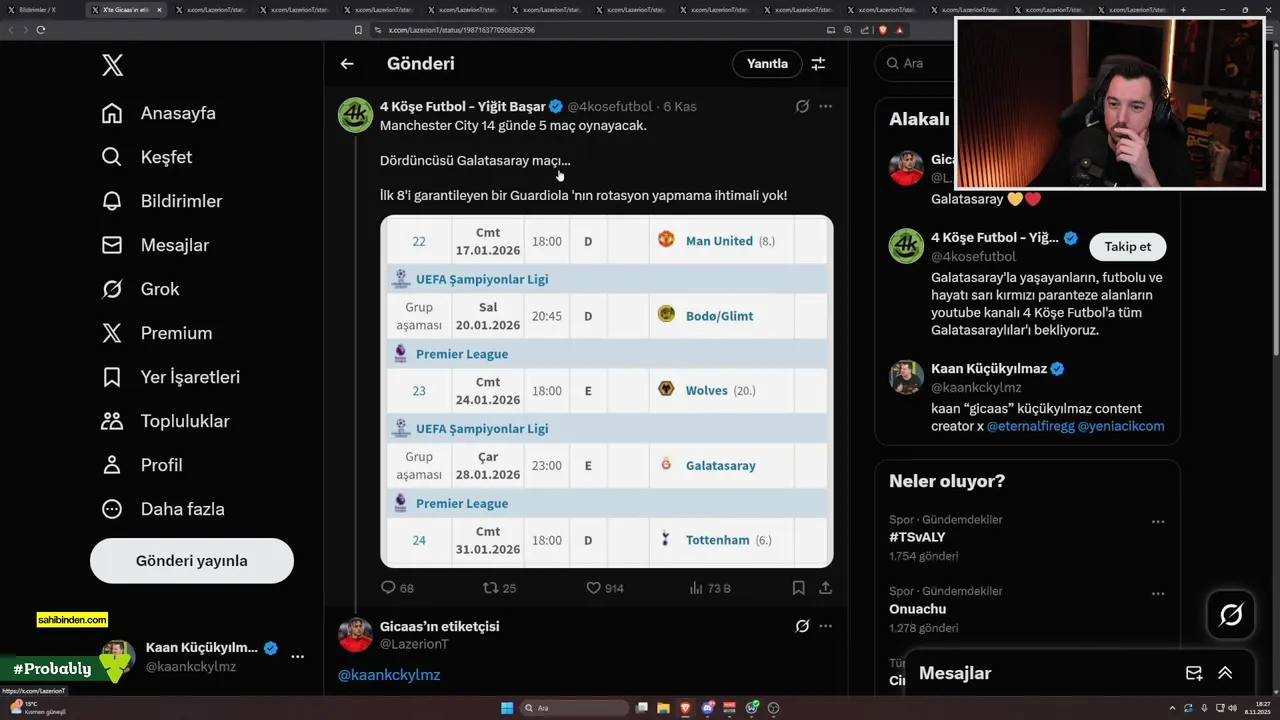Click Takip et for 4 Köşe Futbol
The width and height of the screenshot is (1280, 720).
coord(1127,246)
